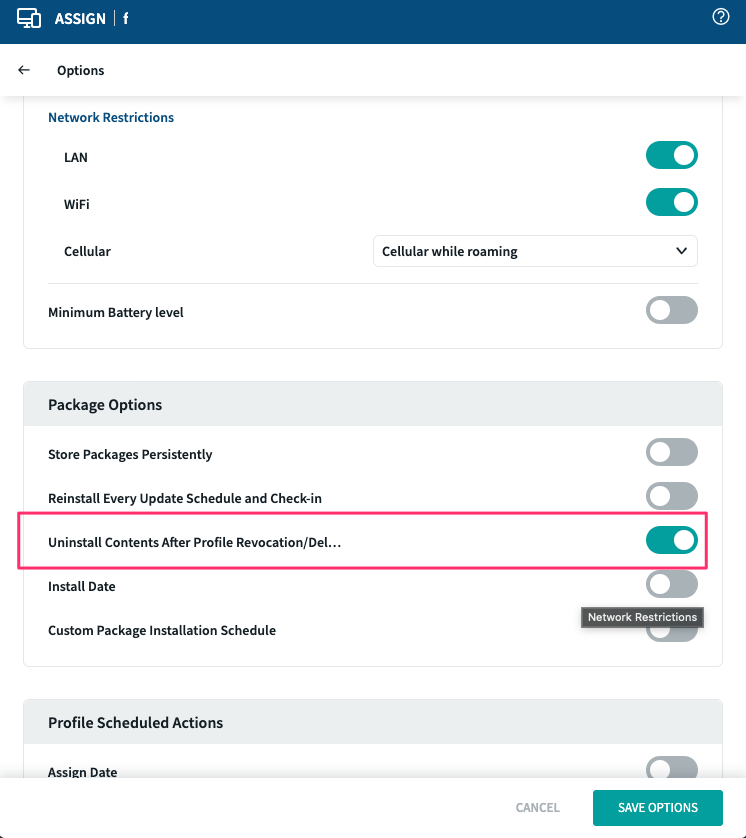Turn off the WiFi switch

click(x=671, y=203)
